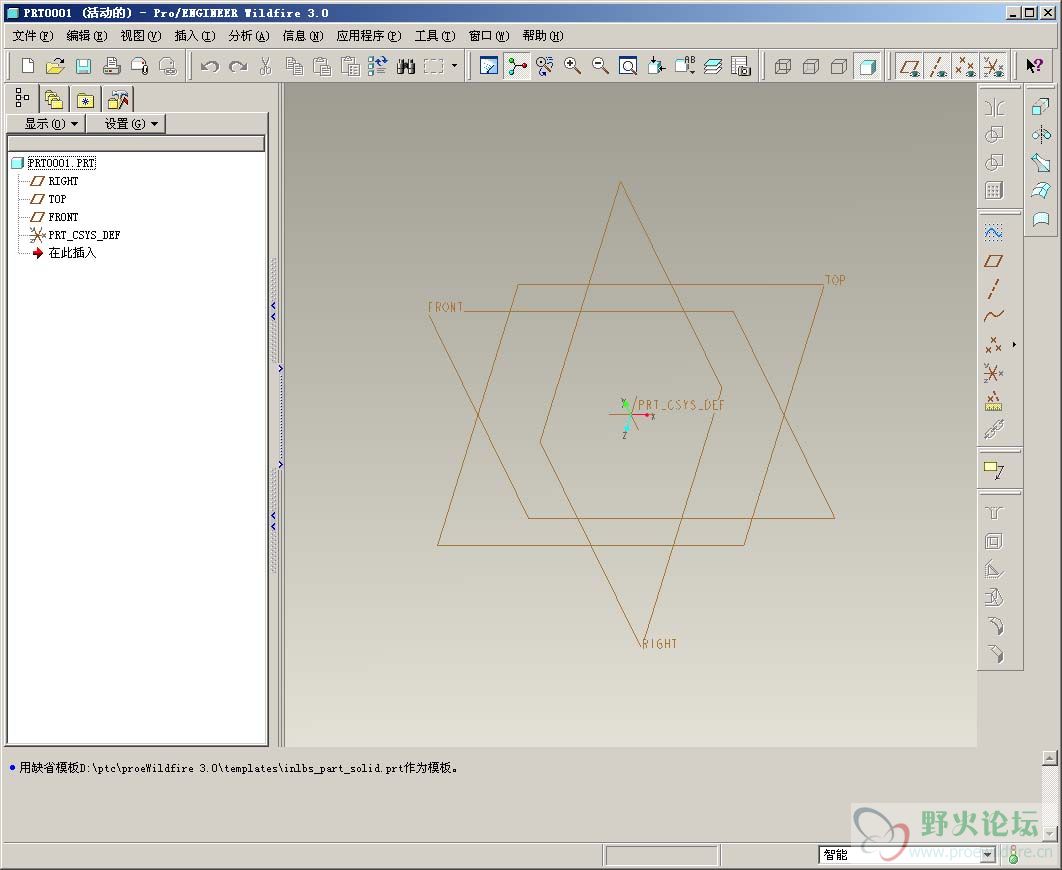Switch to wireframe display
The width and height of the screenshot is (1062, 870).
(783, 66)
